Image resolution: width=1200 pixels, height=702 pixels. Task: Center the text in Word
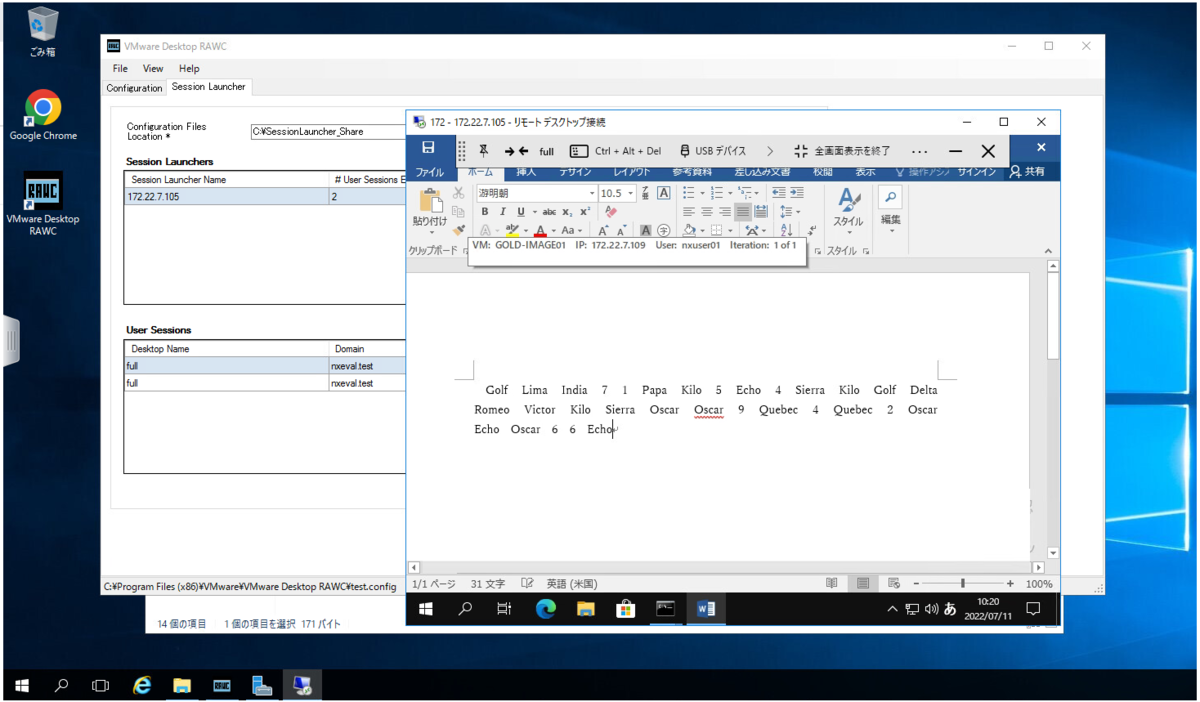tap(707, 212)
